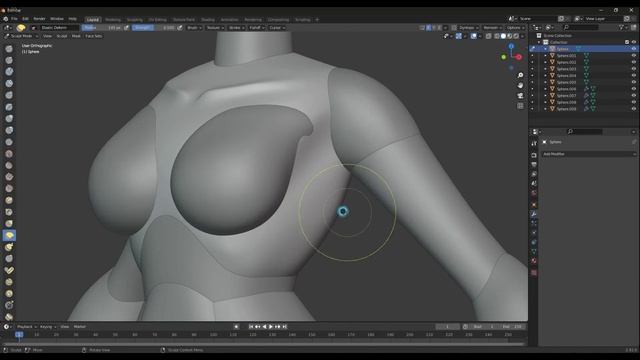This screenshot has height=360, width=640.
Task: Toggle X axis symmetry button
Action: pos(429,28)
